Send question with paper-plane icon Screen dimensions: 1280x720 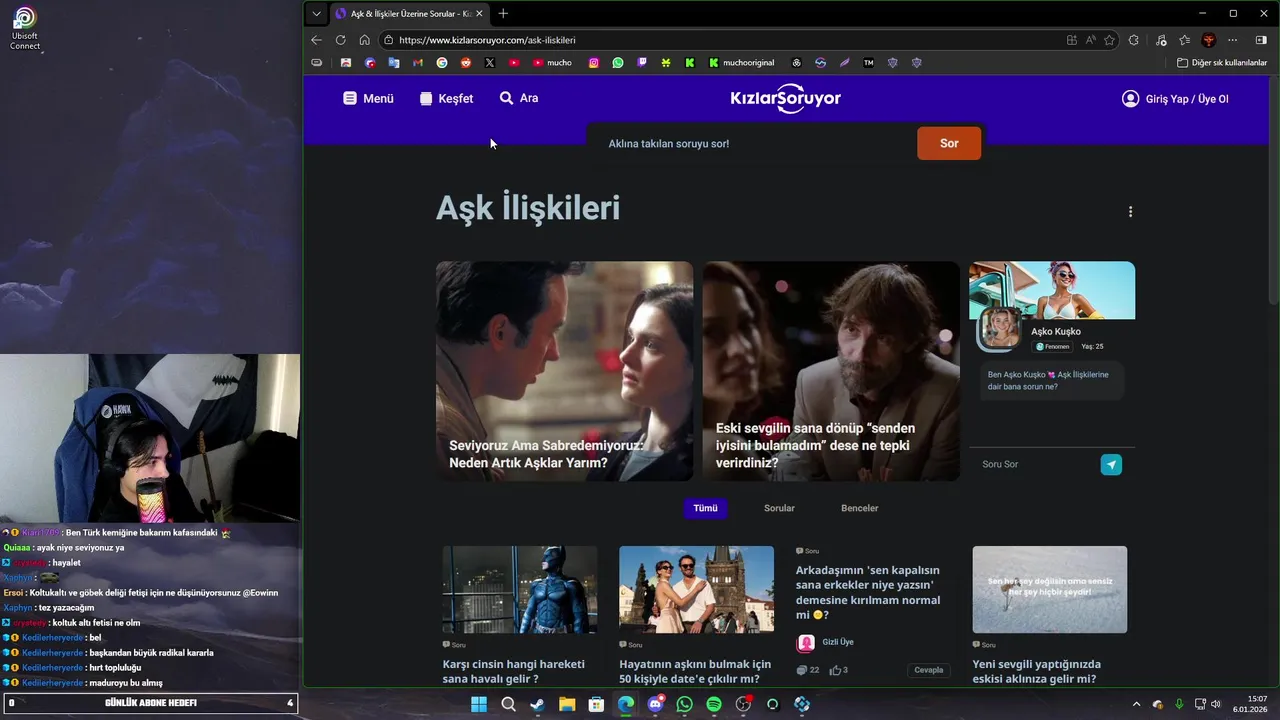coord(1111,464)
